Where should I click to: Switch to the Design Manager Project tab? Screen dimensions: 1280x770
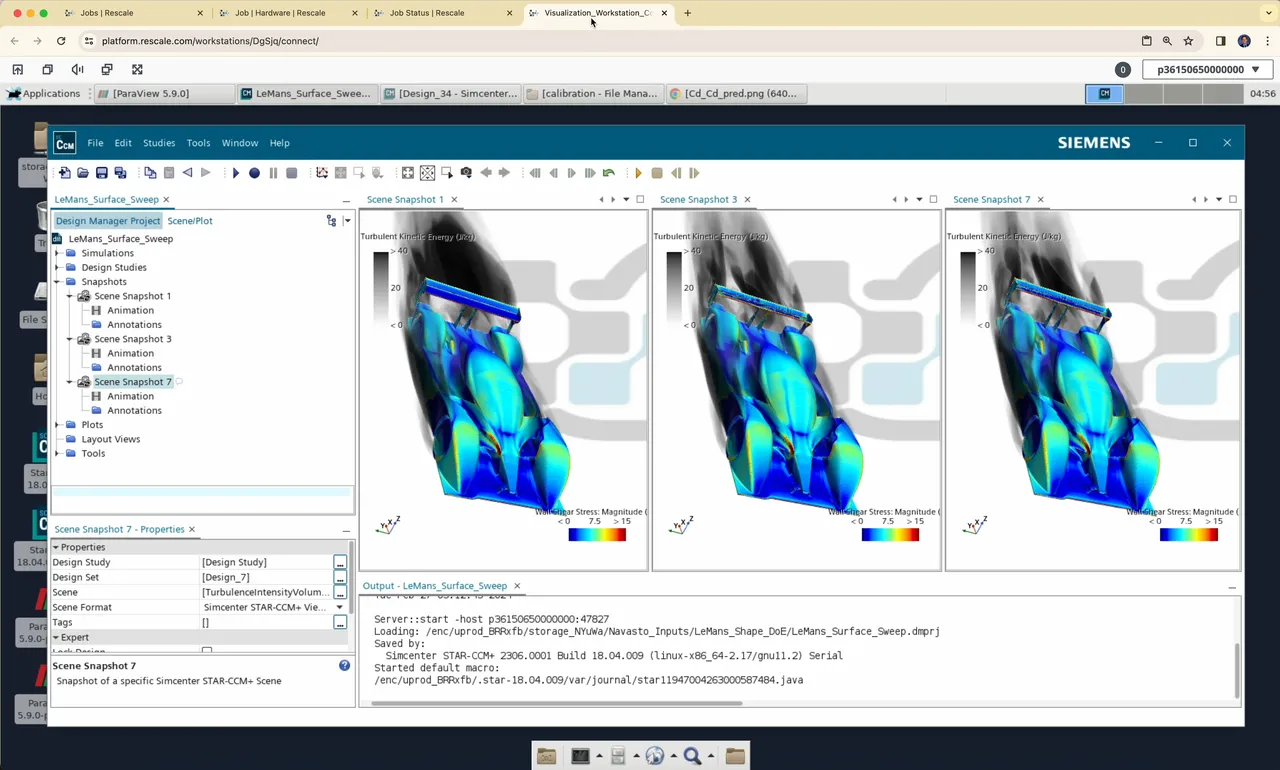click(108, 221)
